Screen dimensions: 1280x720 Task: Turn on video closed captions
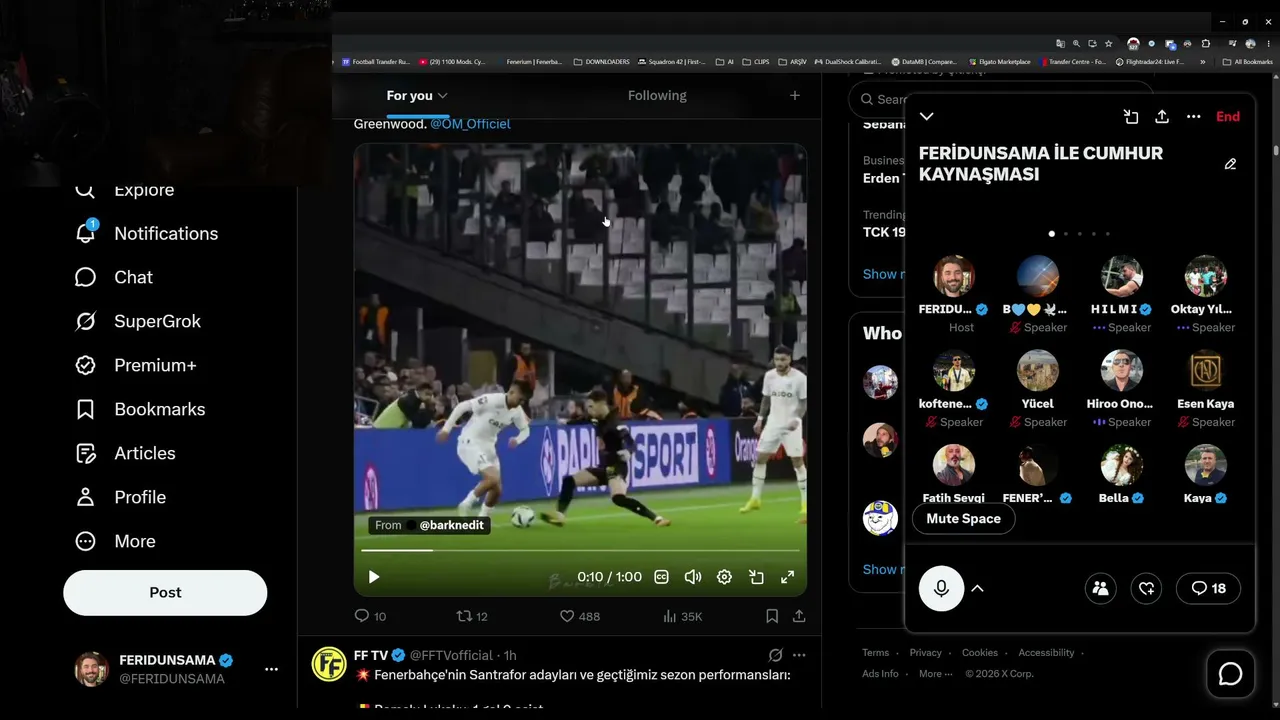661,577
